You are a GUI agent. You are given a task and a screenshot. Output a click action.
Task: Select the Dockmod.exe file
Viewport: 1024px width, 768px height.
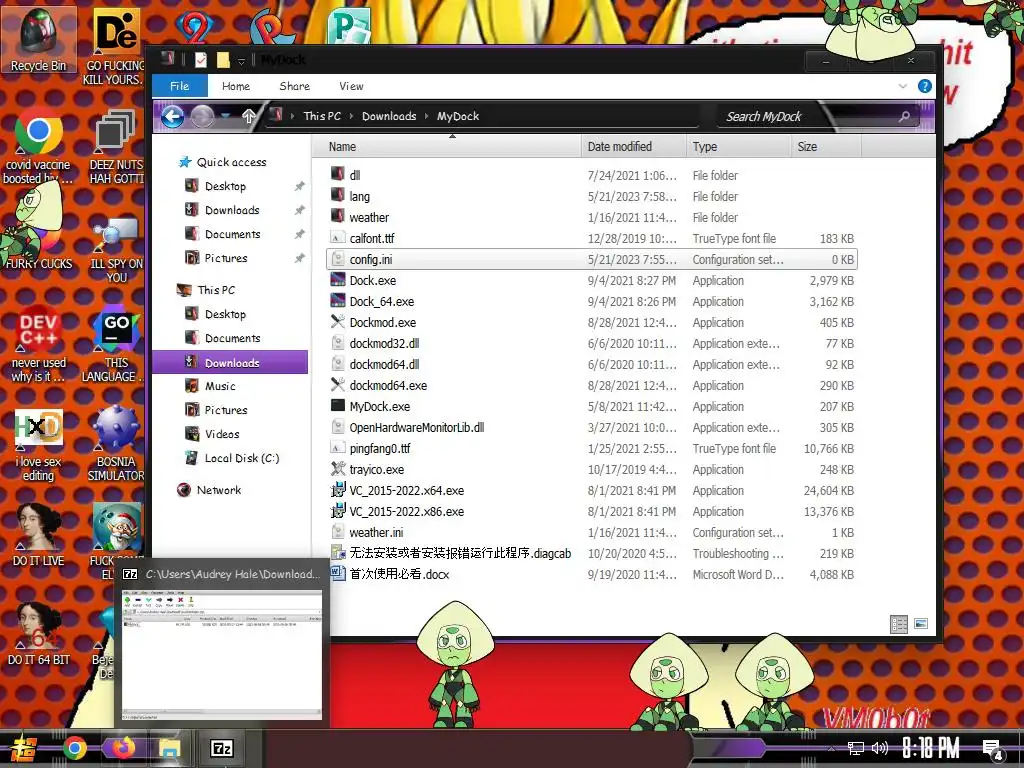coord(592,322)
